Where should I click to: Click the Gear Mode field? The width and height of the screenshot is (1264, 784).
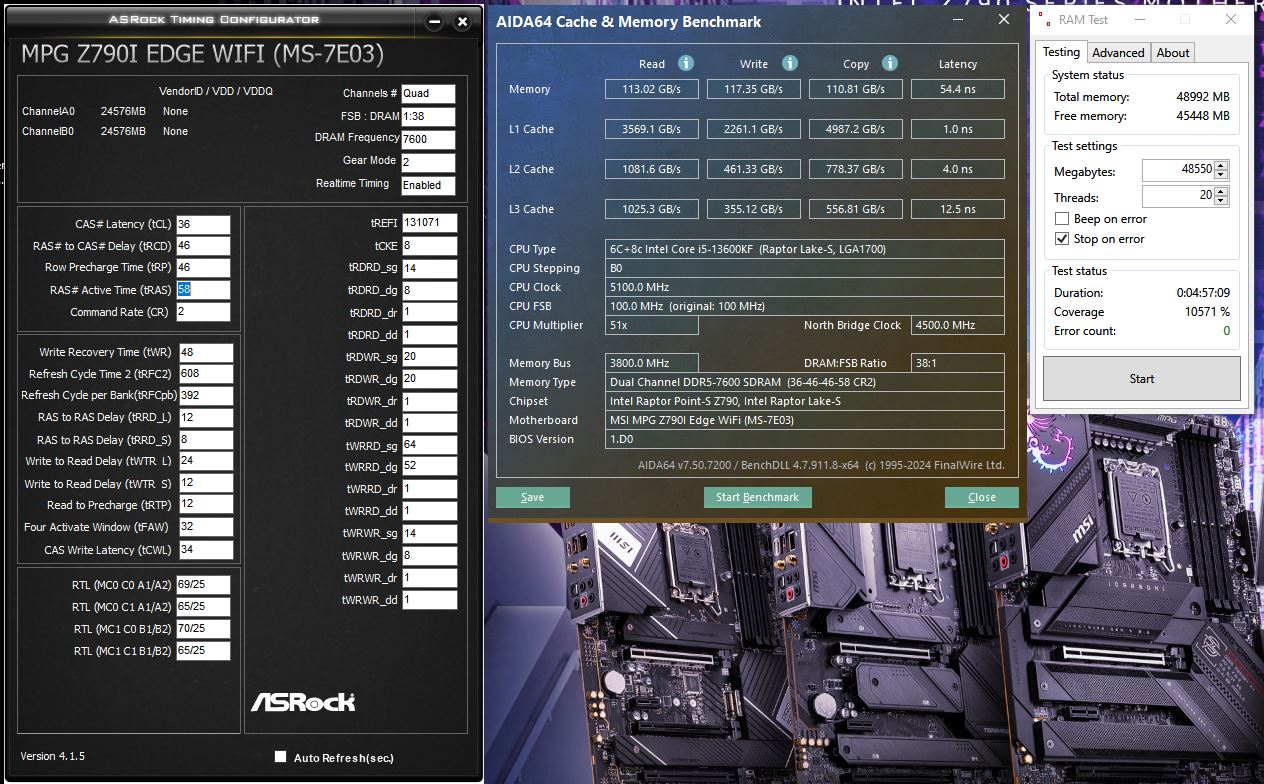(428, 162)
